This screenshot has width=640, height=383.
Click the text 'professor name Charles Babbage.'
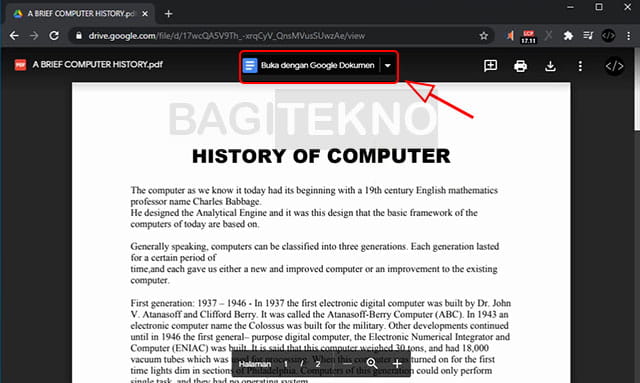pyautogui.click(x=196, y=201)
